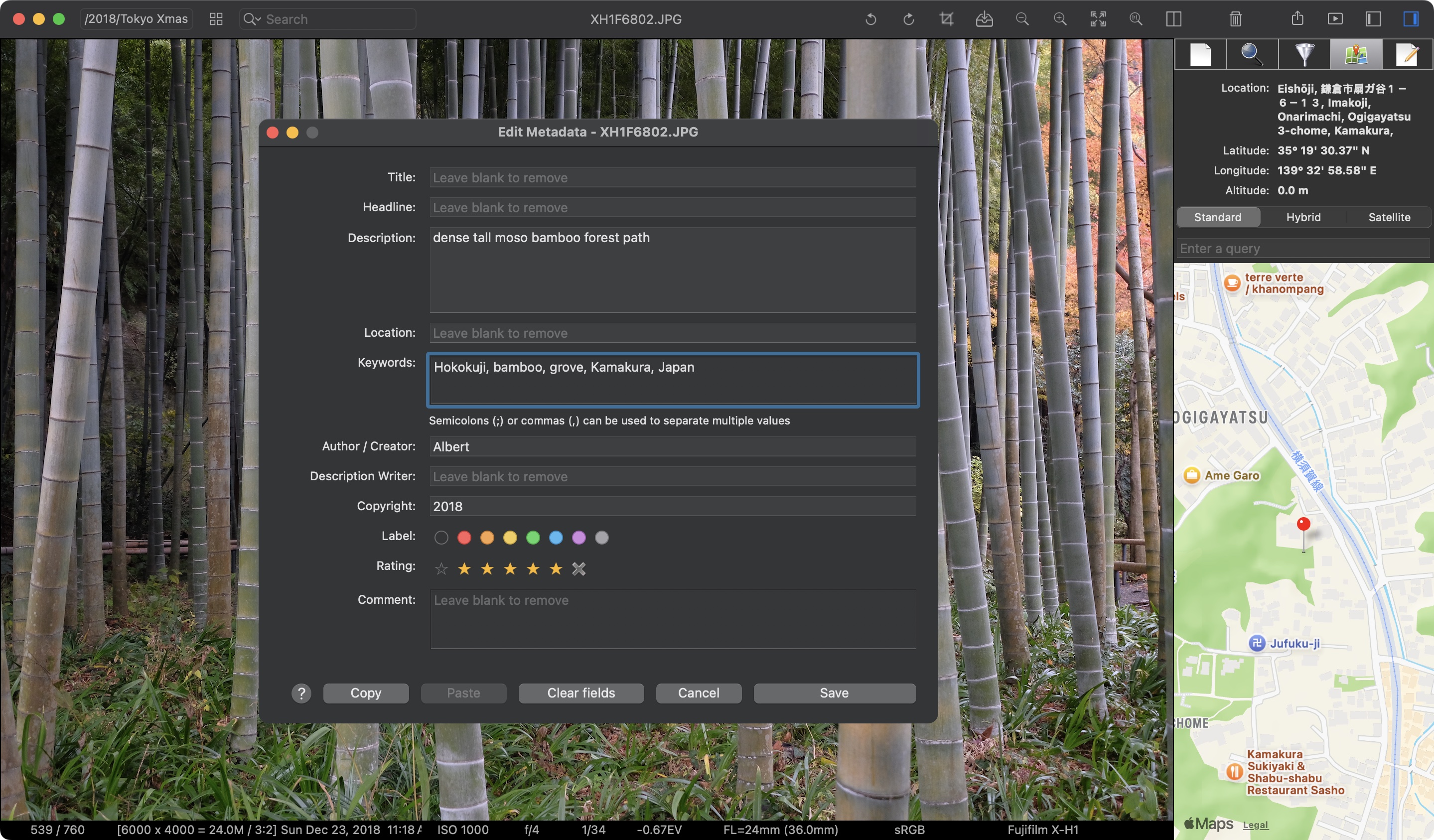This screenshot has width=1434, height=840.
Task: Select the crop tool
Action: coord(946,19)
